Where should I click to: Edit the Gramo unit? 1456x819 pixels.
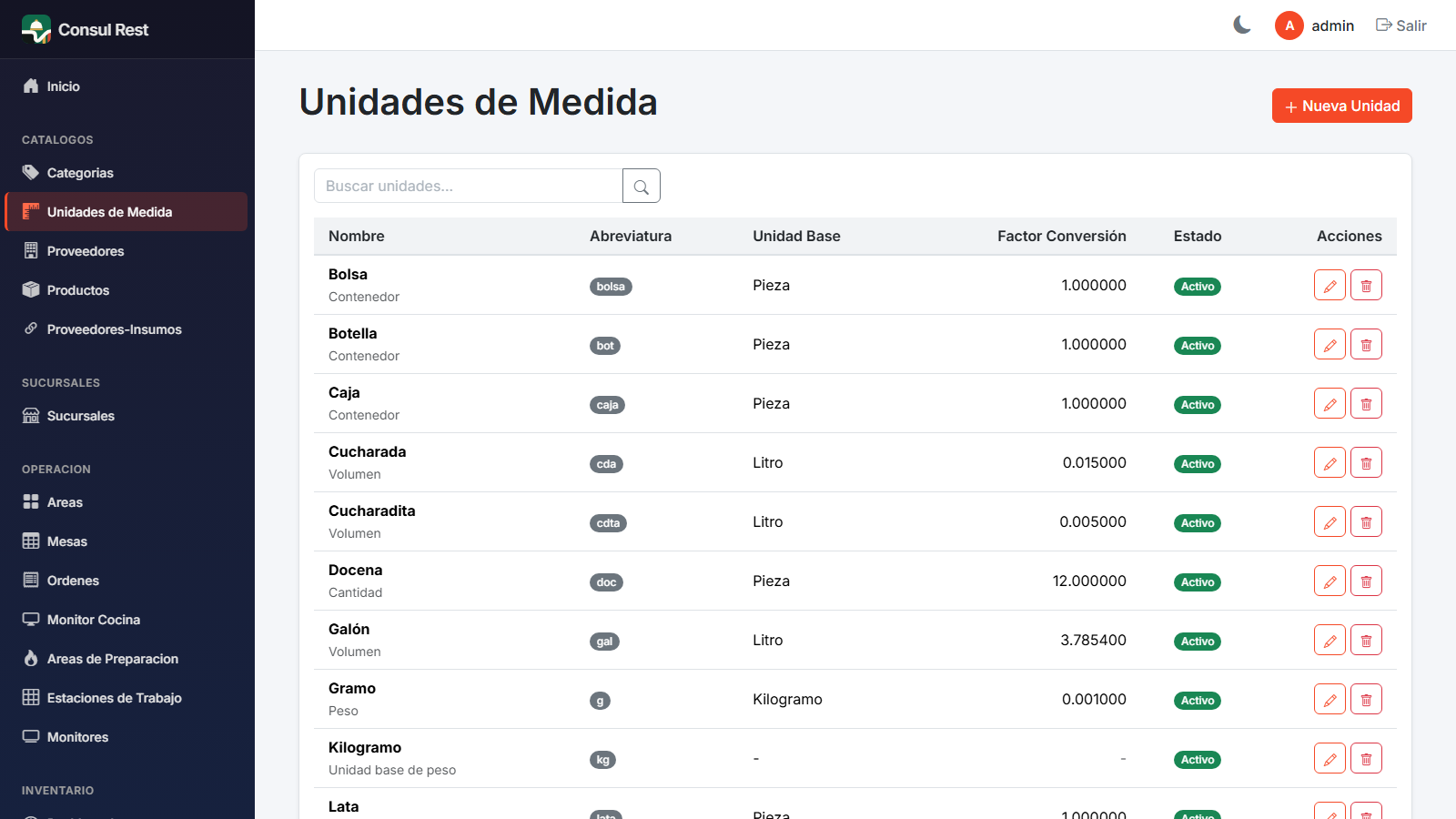1330,700
